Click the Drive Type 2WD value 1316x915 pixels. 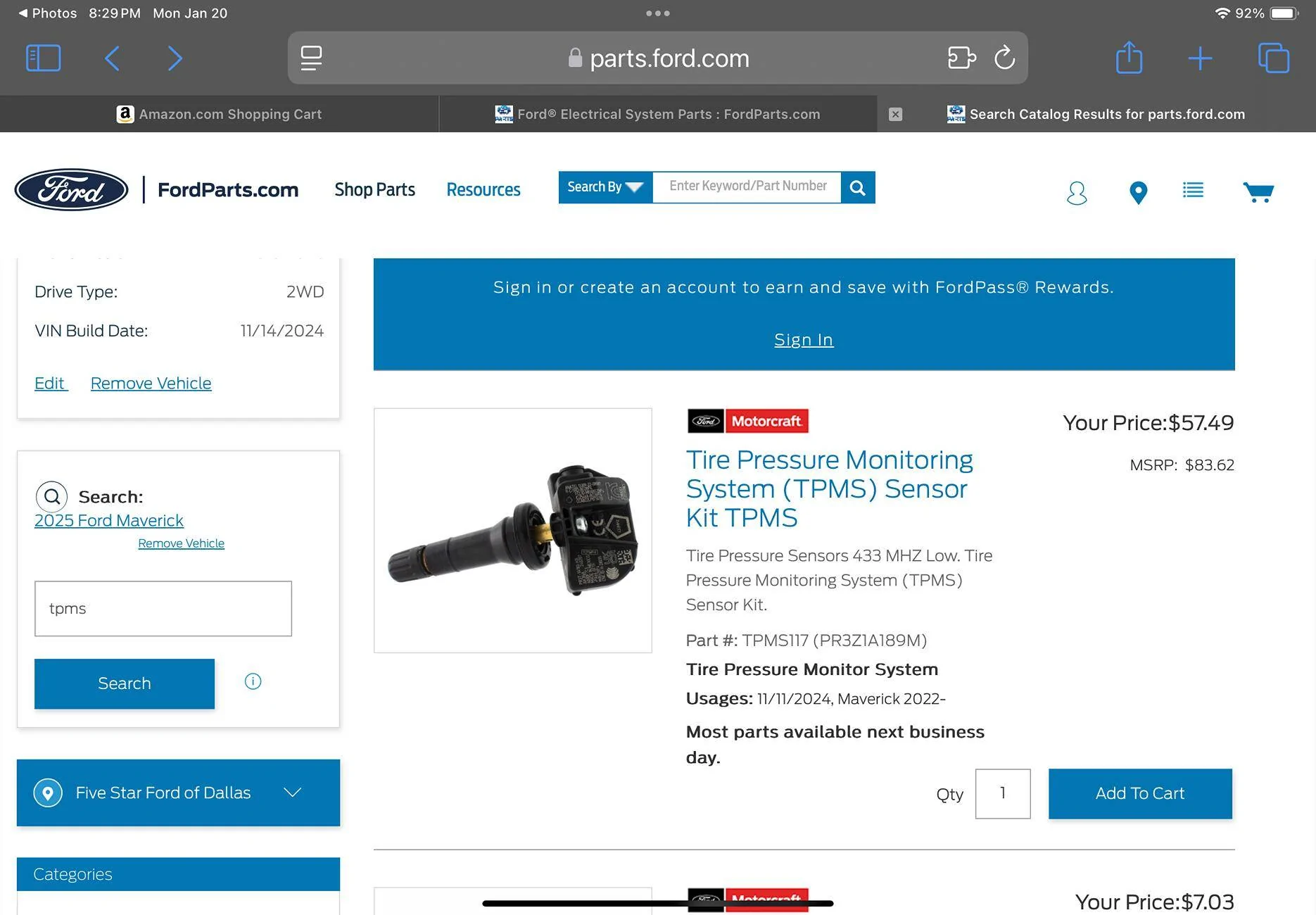[x=305, y=291]
